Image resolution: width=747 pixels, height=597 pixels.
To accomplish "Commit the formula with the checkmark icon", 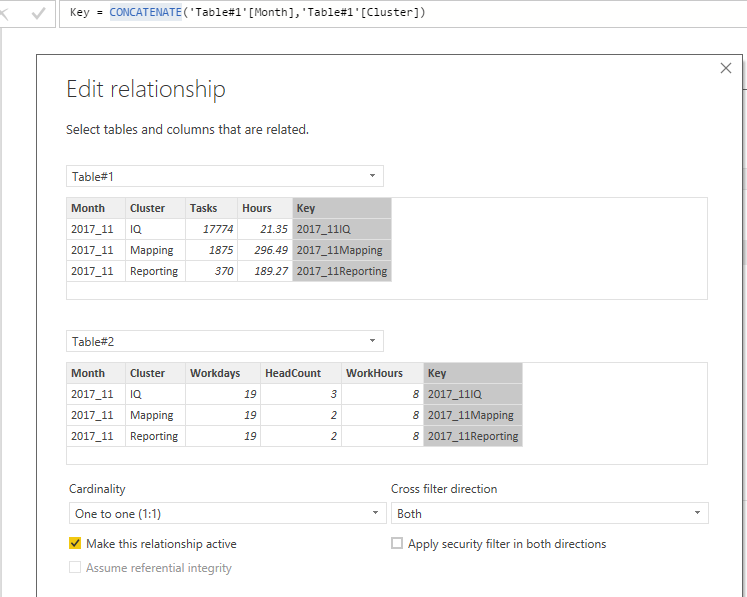I will pos(39,13).
